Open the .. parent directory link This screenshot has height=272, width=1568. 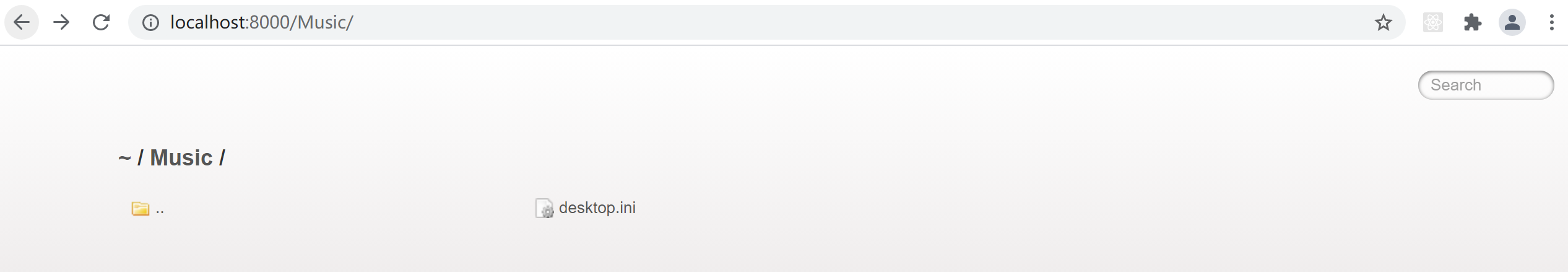[x=160, y=209]
